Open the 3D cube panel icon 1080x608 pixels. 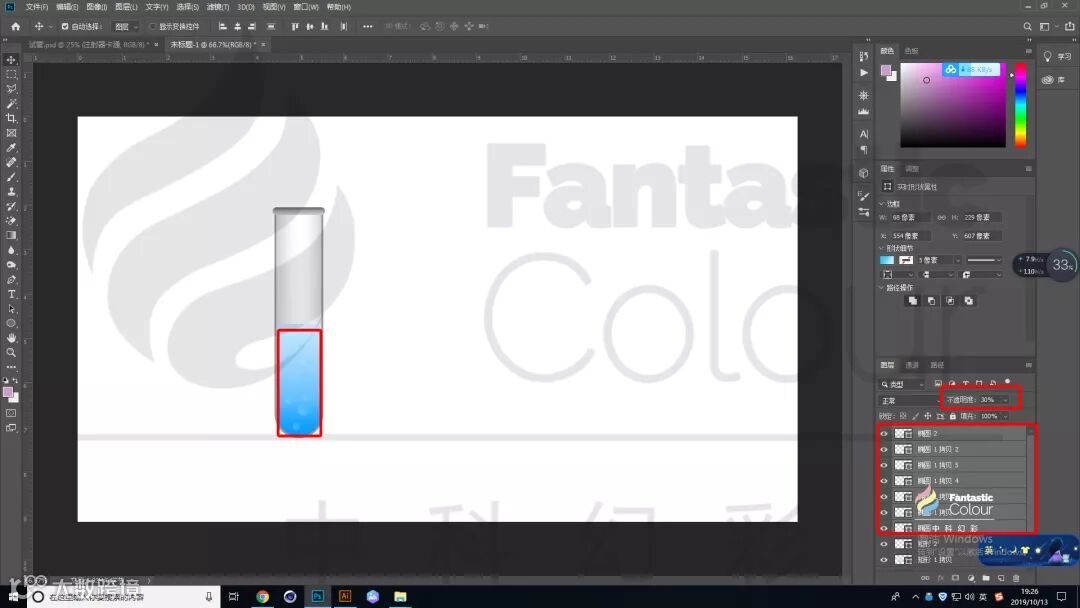(x=864, y=173)
